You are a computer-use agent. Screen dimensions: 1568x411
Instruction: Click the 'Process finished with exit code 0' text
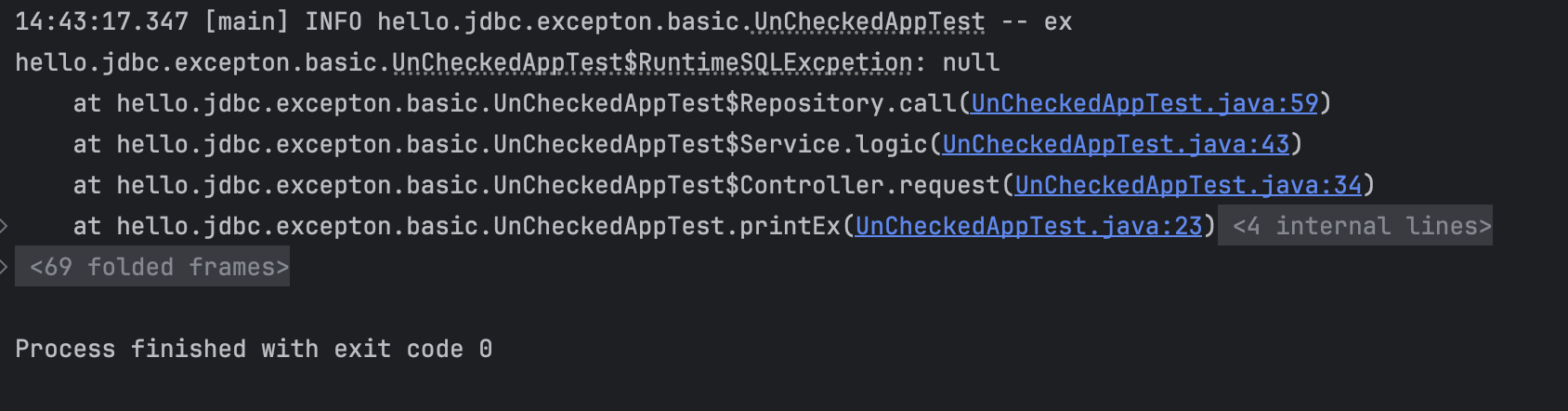click(253, 349)
